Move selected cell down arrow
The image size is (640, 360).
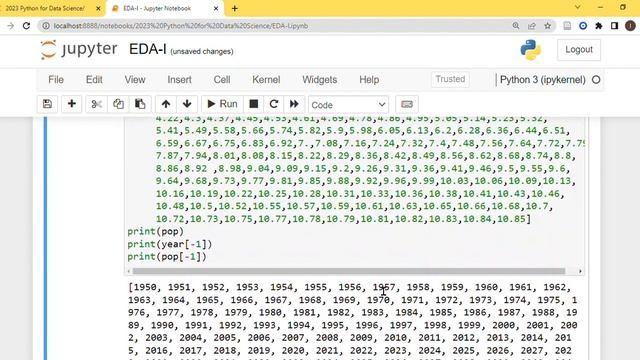coord(187,104)
